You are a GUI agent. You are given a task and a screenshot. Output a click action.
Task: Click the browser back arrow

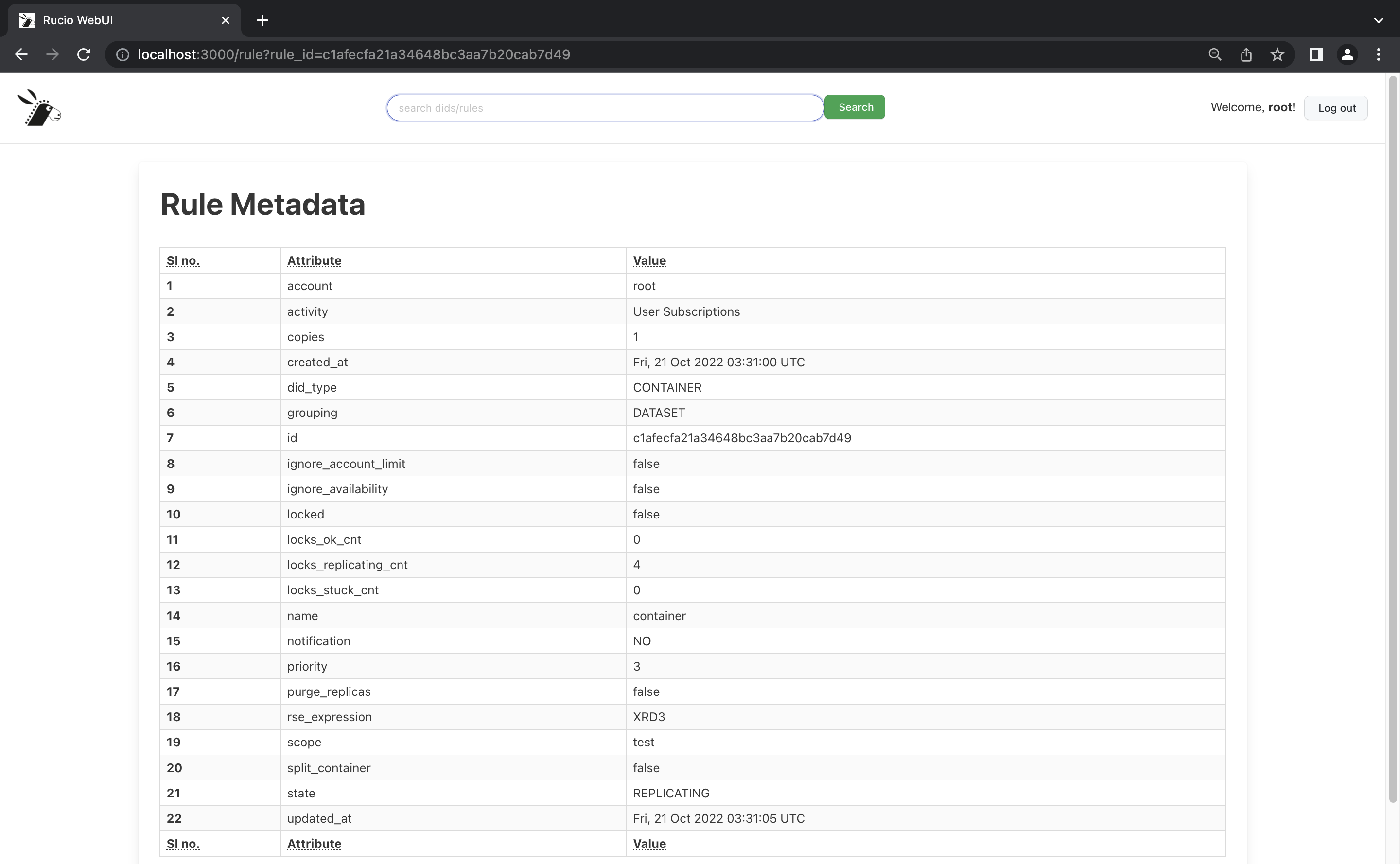click(21, 54)
